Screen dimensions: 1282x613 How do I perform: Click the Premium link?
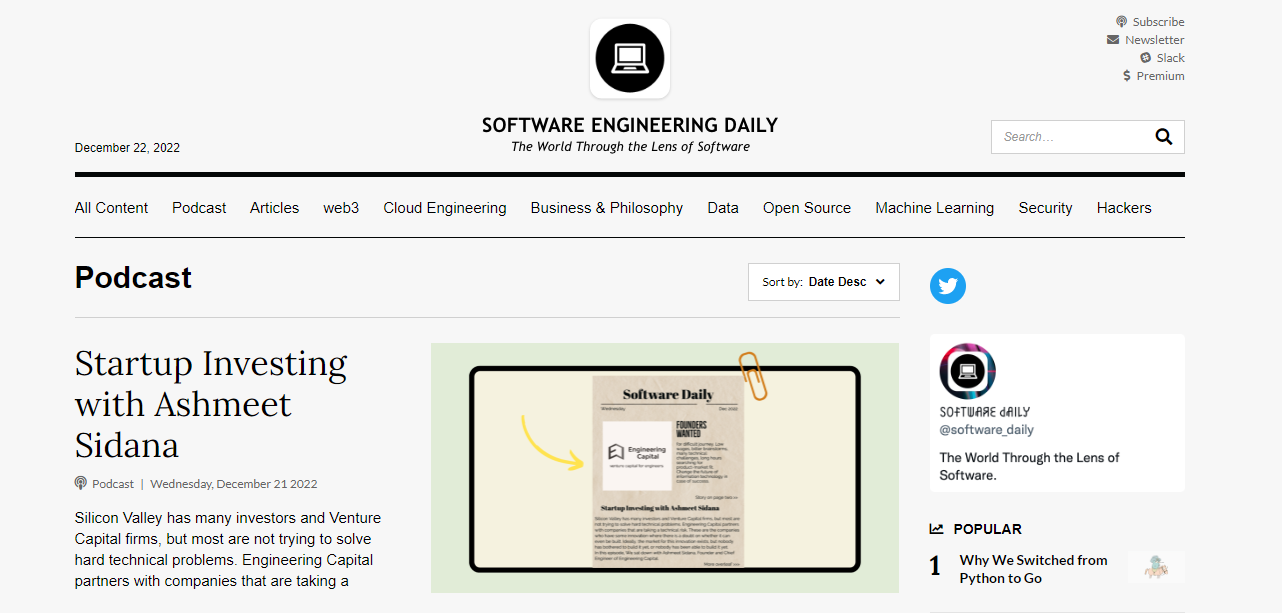point(1161,76)
